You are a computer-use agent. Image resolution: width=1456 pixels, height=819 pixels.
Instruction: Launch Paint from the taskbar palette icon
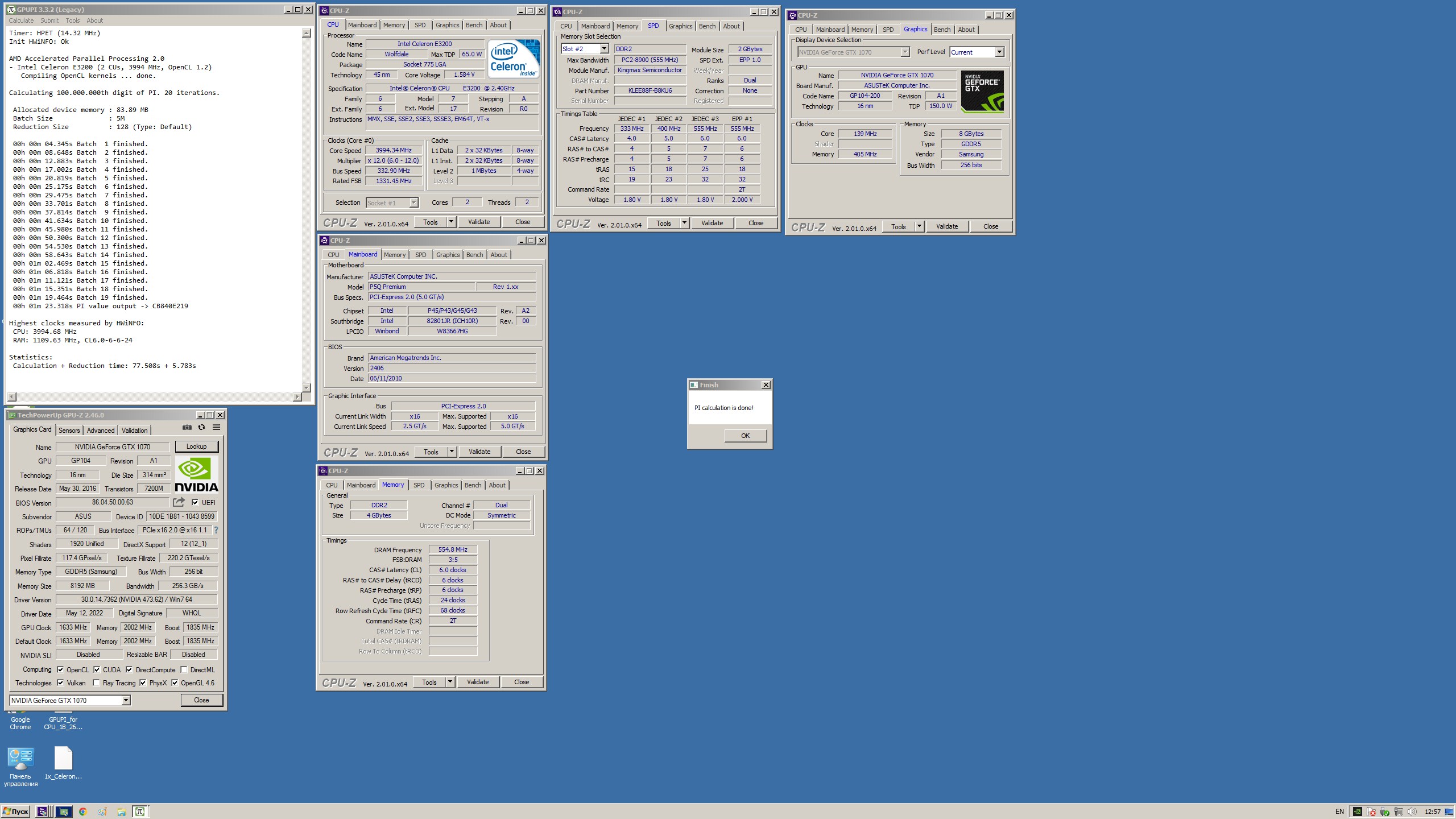point(102,812)
